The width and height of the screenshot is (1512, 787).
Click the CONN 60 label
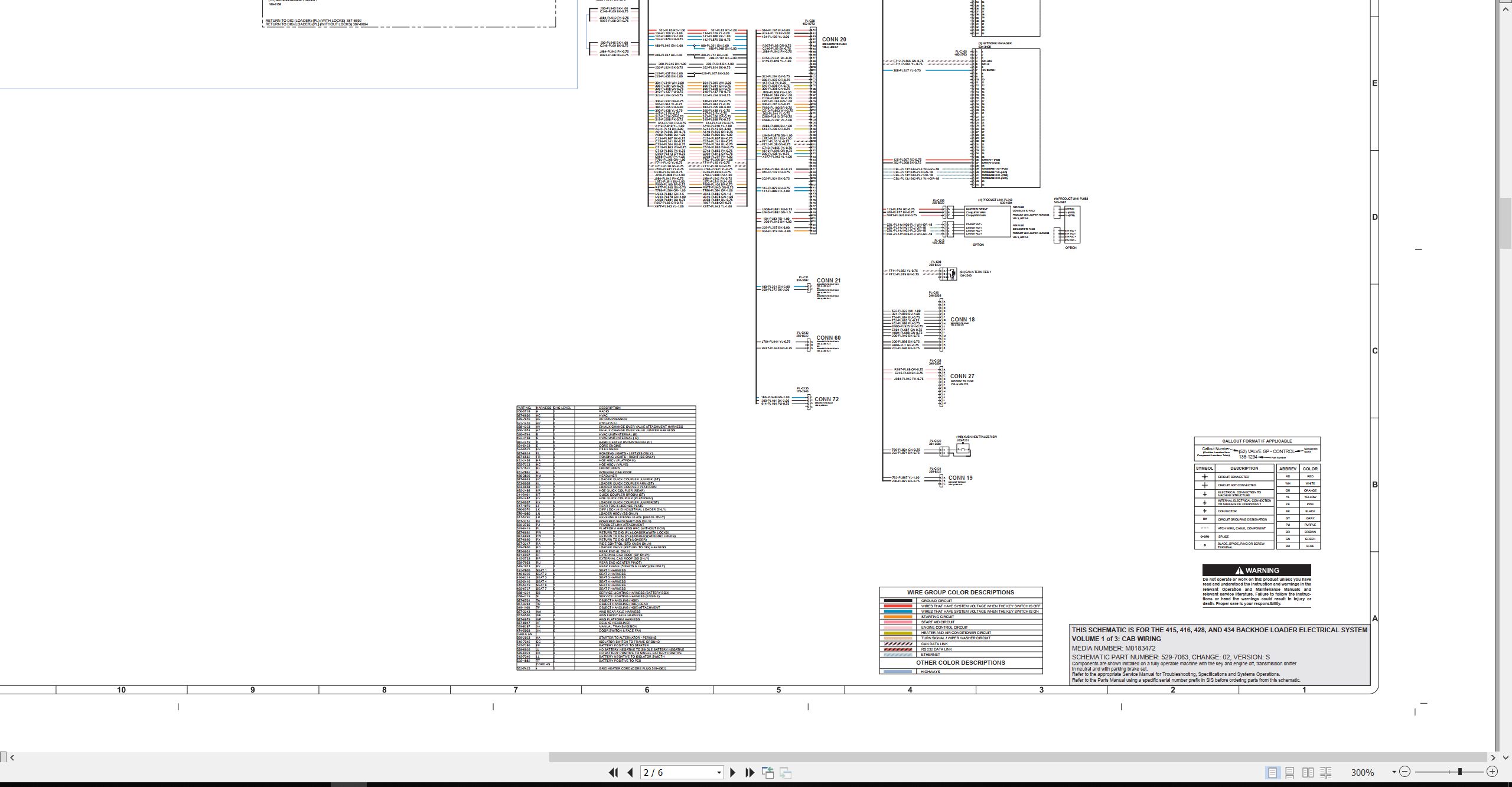coord(829,338)
